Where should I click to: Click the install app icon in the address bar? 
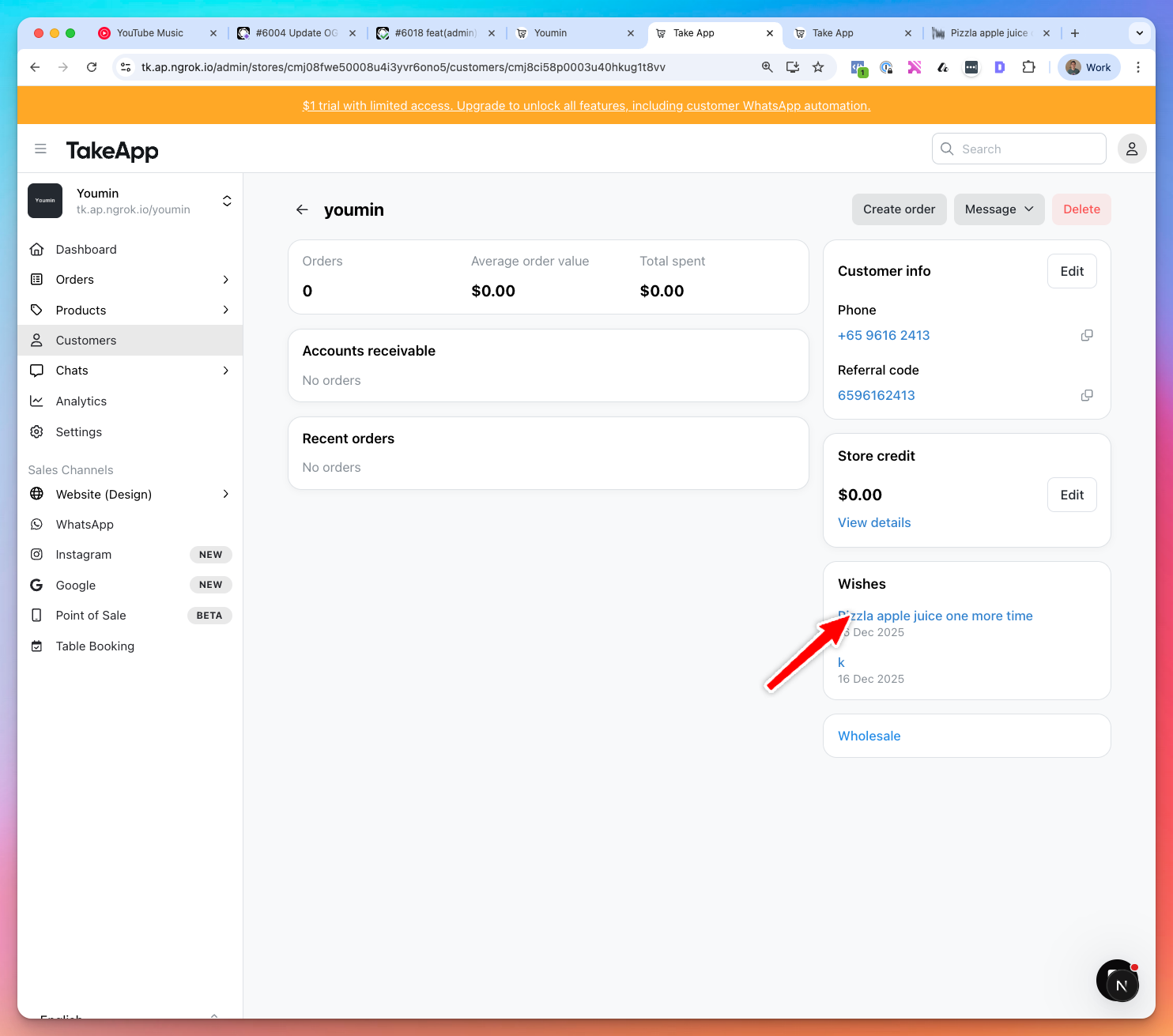tap(793, 67)
